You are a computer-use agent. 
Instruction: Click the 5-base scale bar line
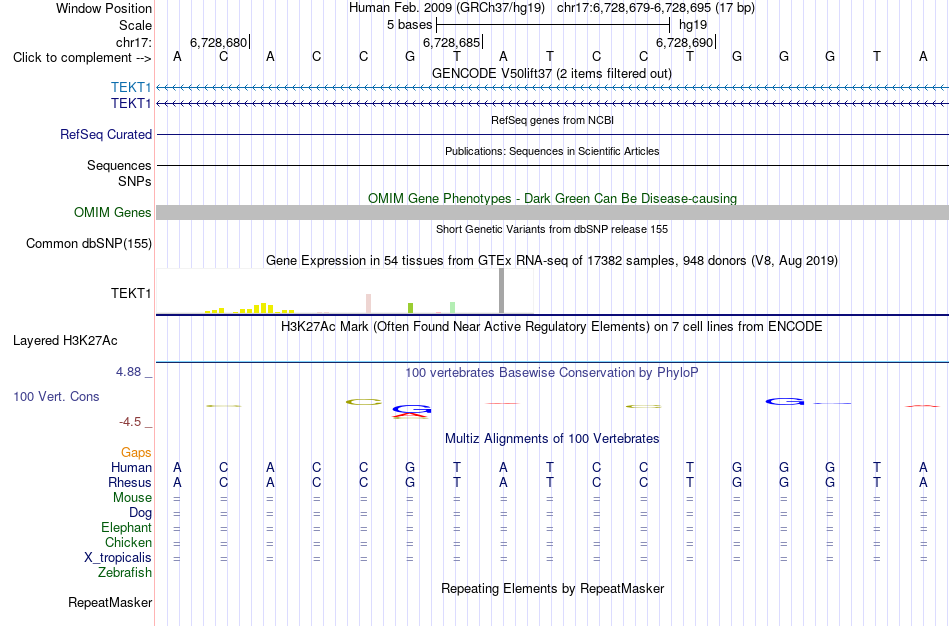[553, 25]
